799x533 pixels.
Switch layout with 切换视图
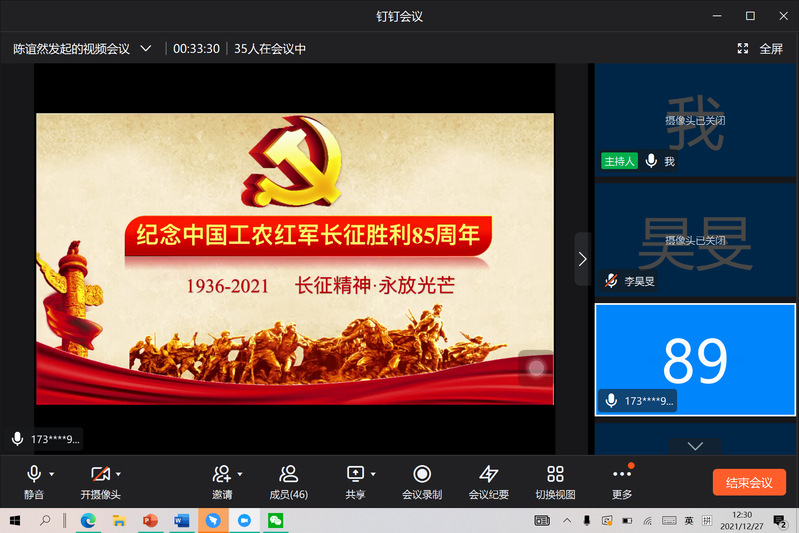555,482
